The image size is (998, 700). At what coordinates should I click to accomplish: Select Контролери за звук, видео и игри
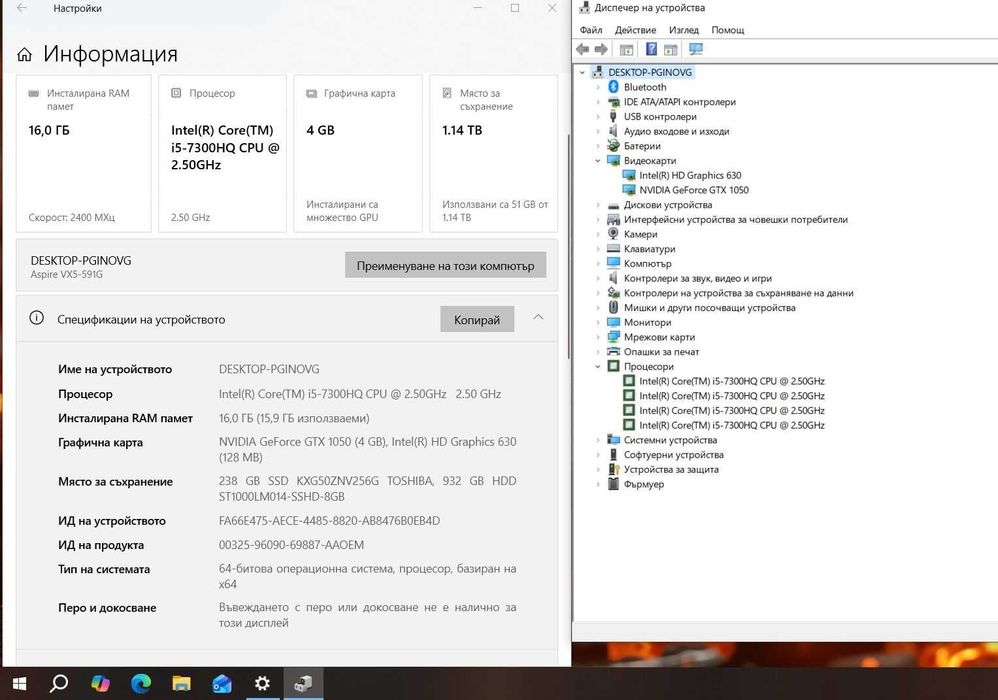tap(698, 278)
